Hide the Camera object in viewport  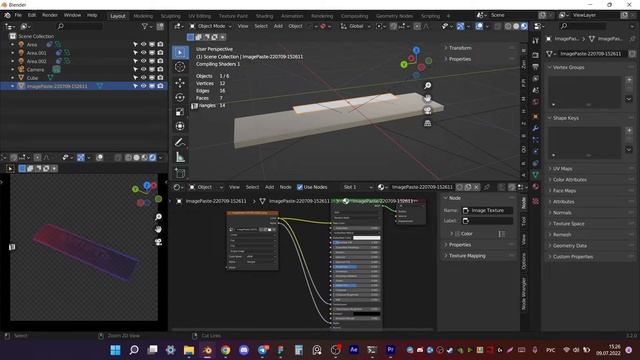(x=143, y=69)
